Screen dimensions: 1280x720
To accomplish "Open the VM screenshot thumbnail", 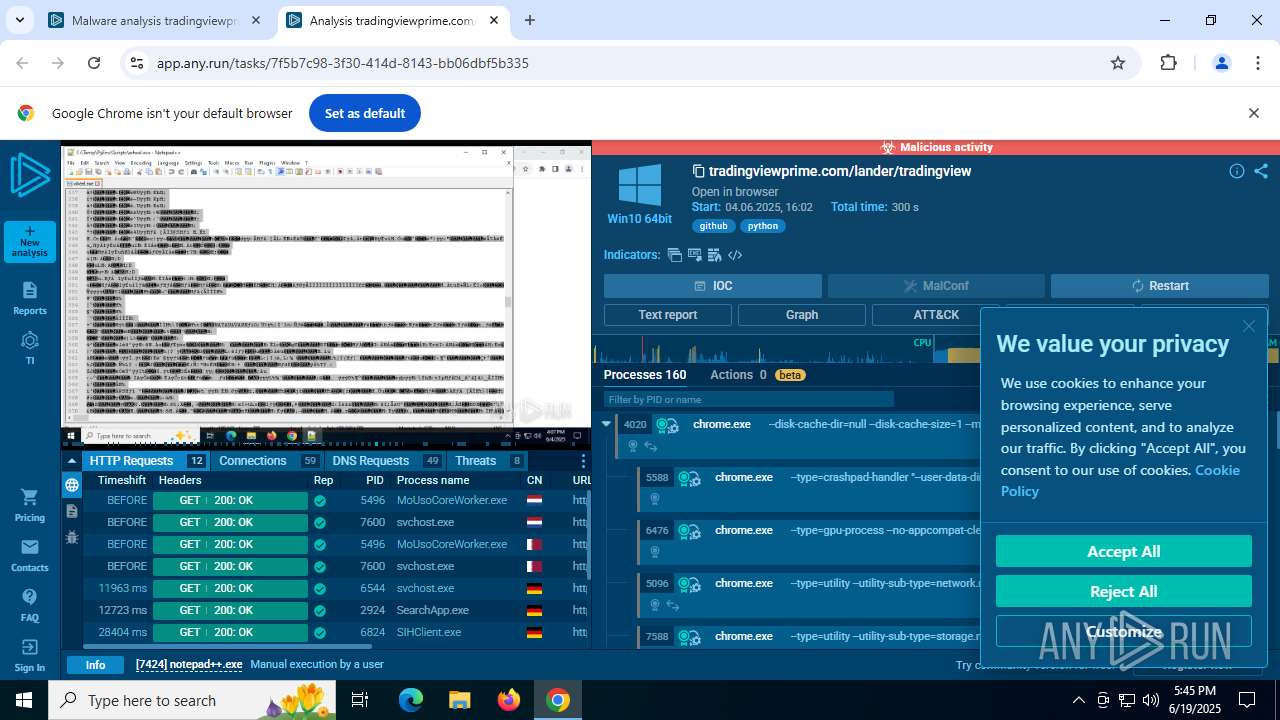I will (326, 295).
